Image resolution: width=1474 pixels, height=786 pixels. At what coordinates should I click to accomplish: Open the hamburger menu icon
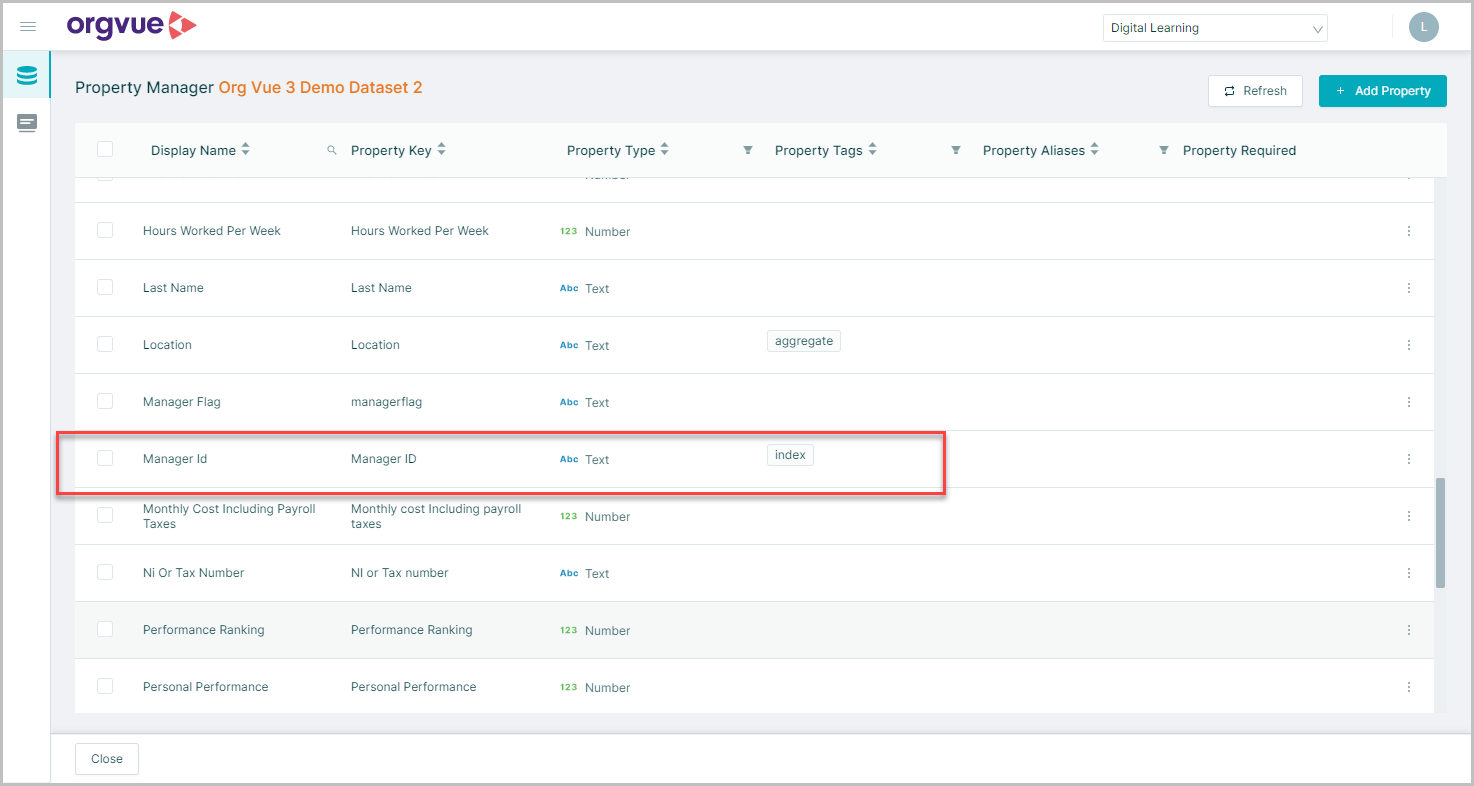pyautogui.click(x=28, y=27)
